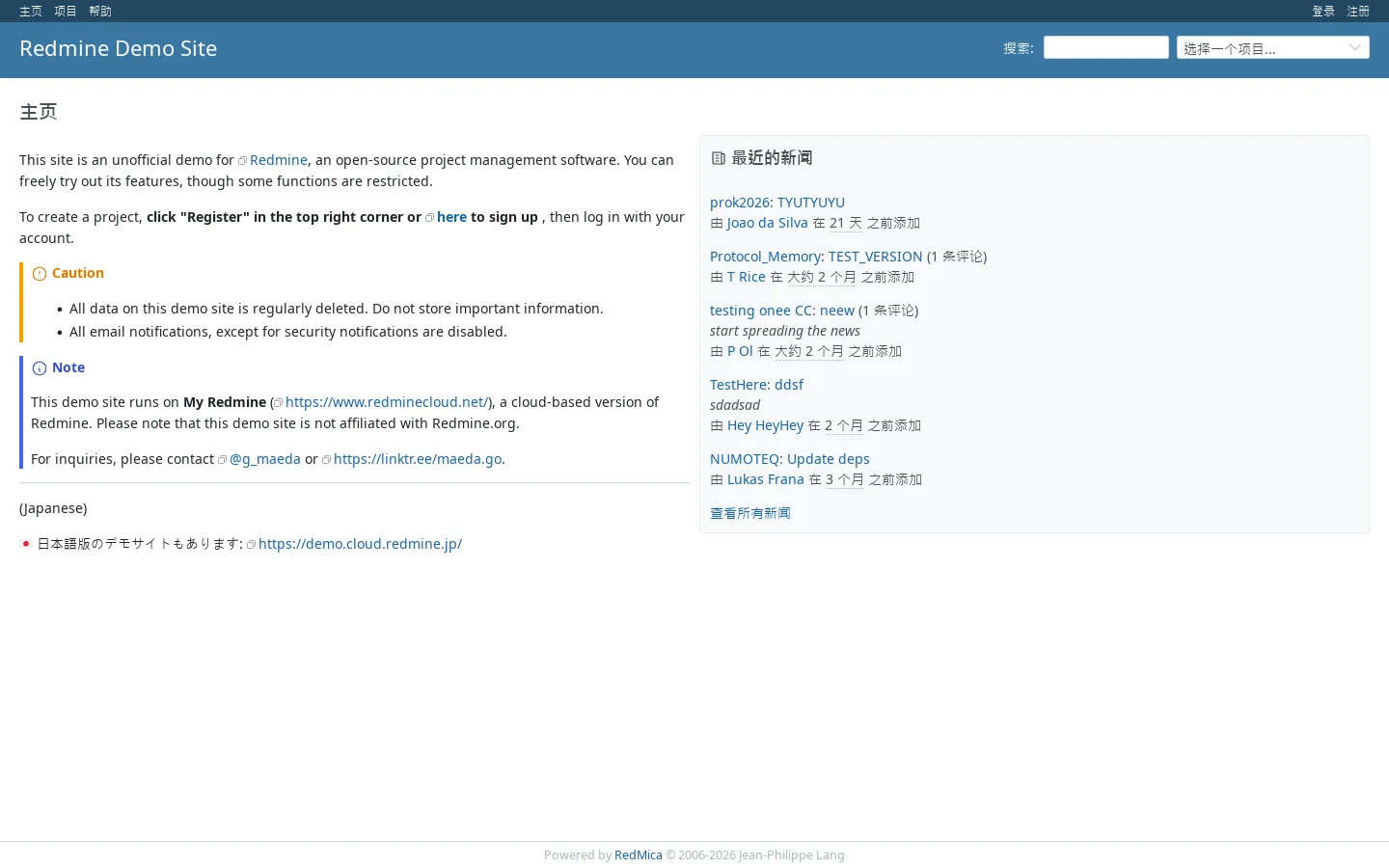Open the 选择一个项目 project dropdown
The height and width of the screenshot is (868, 1389).
pyautogui.click(x=1273, y=47)
